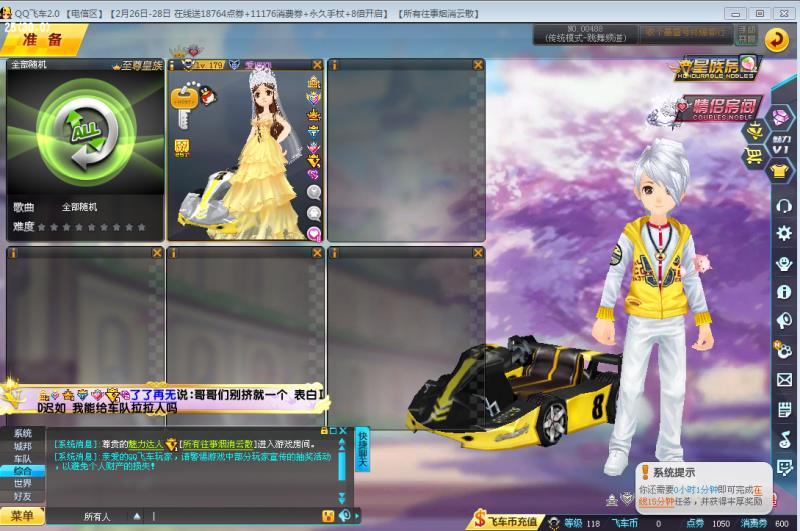
Task: Click the 魅力达人 link in system message
Action: [x=145, y=444]
